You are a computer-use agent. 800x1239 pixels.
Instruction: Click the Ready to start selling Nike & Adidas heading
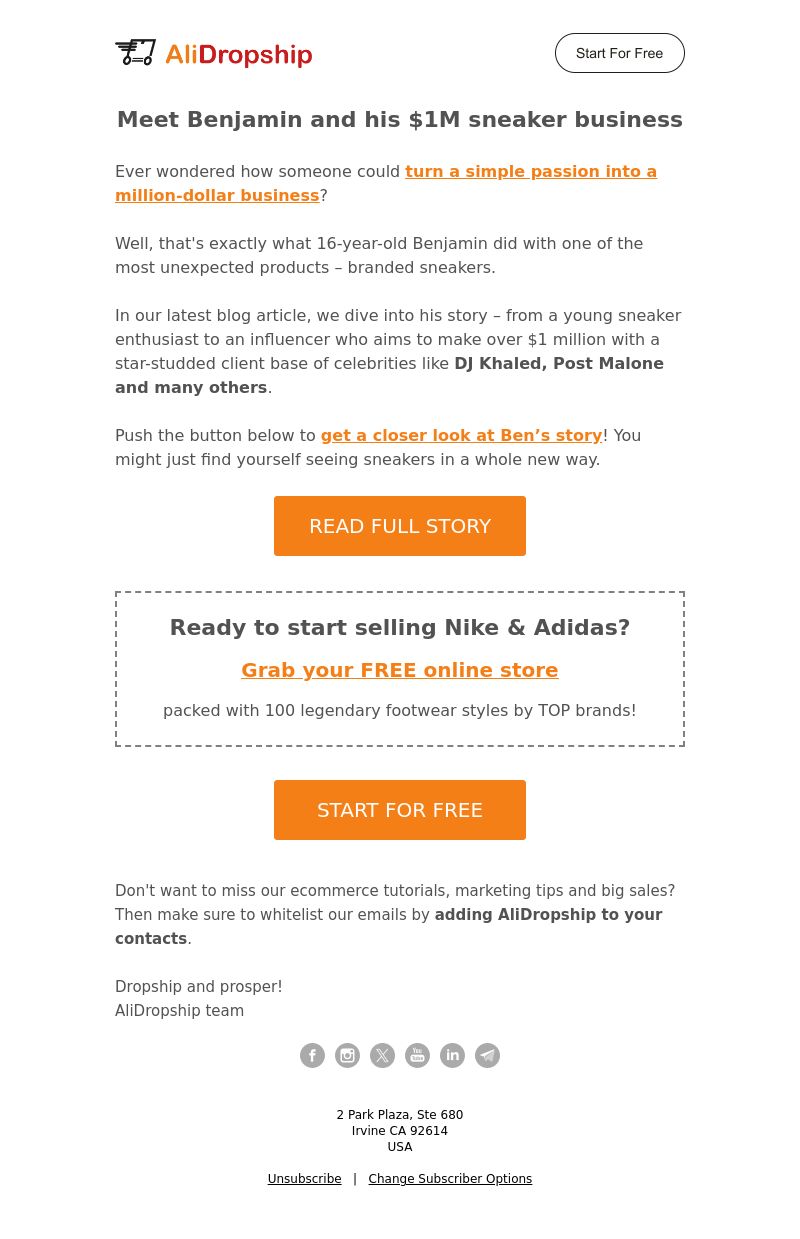click(x=400, y=628)
